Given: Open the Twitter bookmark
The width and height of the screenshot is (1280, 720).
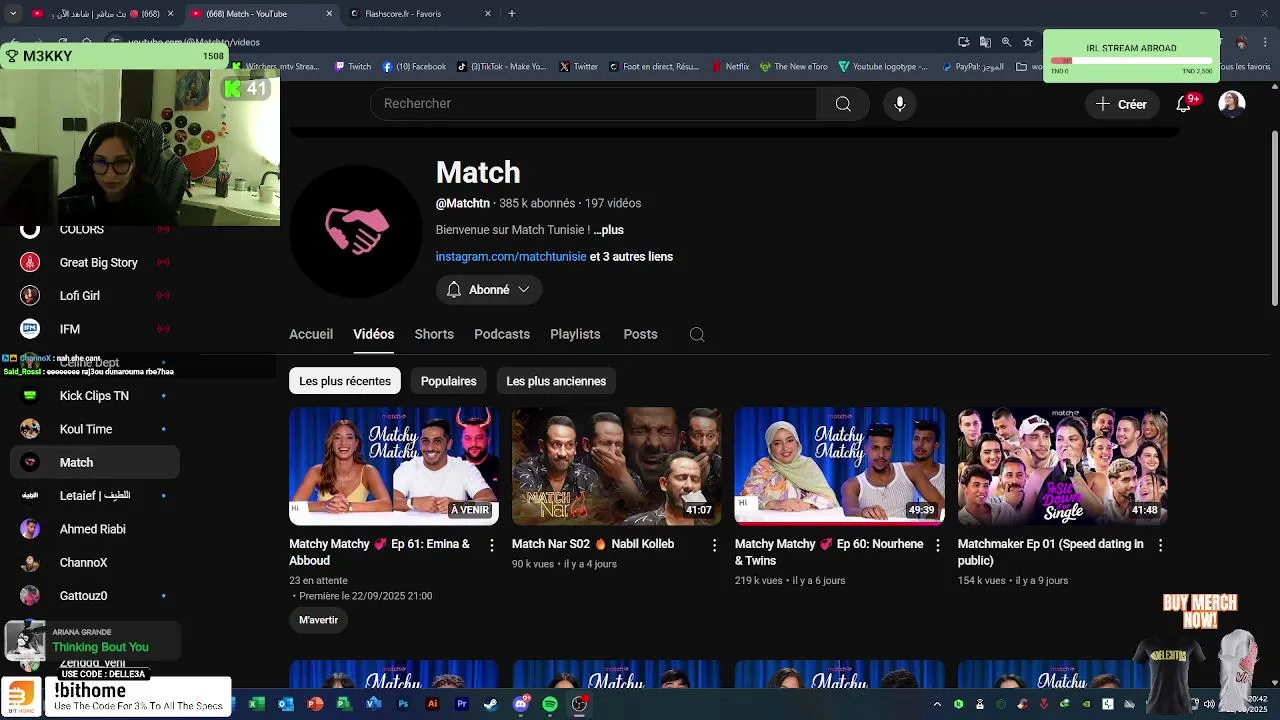Looking at the screenshot, I should point(579,67).
